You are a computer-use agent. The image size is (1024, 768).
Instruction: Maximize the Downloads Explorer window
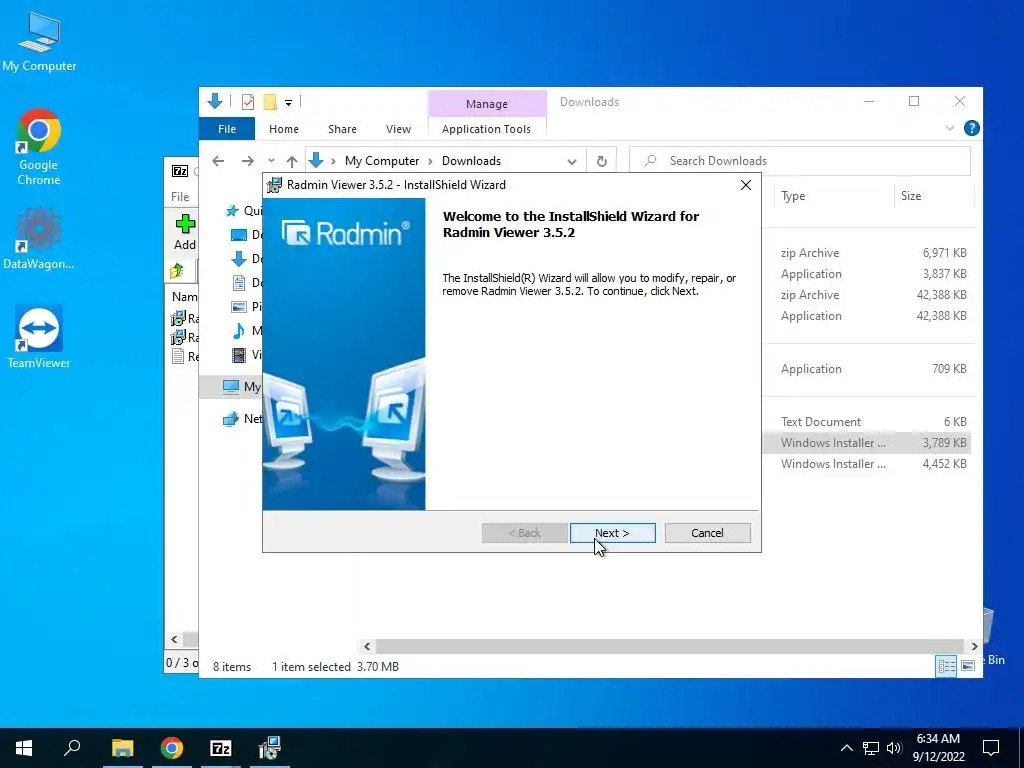(914, 101)
